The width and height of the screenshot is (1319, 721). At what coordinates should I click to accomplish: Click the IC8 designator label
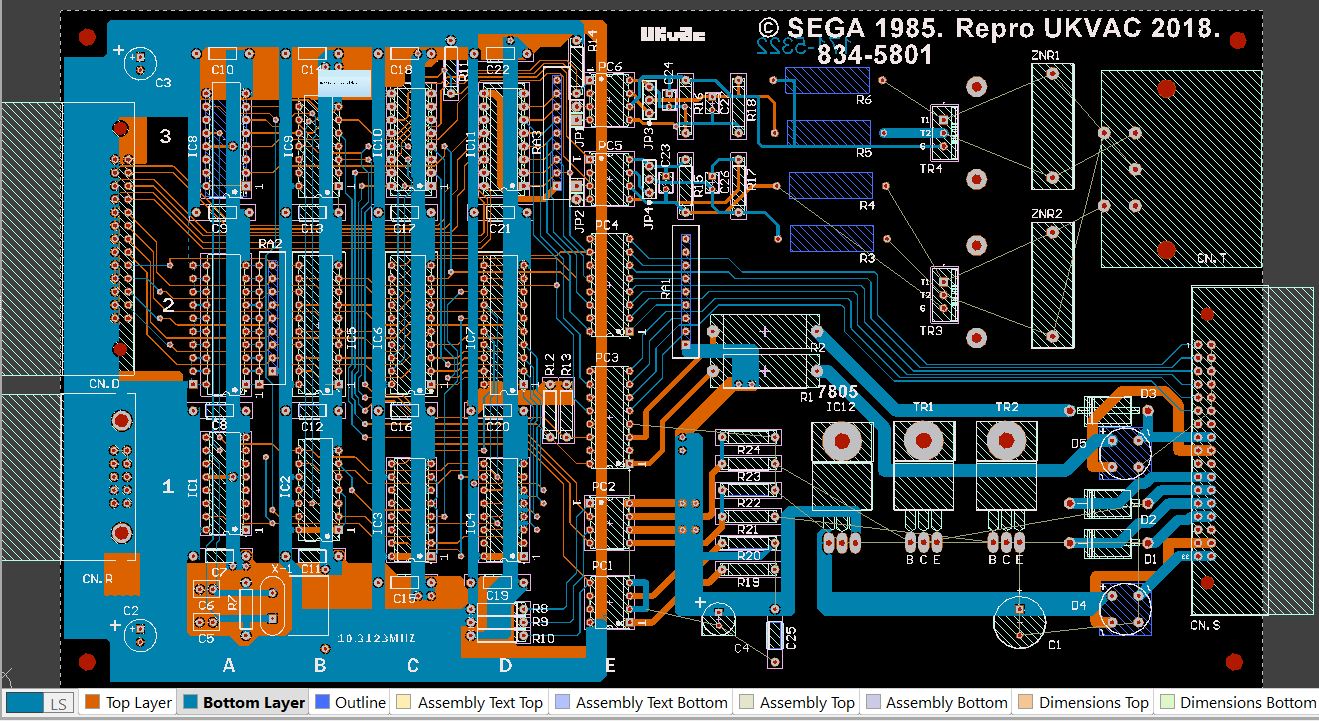[x=193, y=145]
